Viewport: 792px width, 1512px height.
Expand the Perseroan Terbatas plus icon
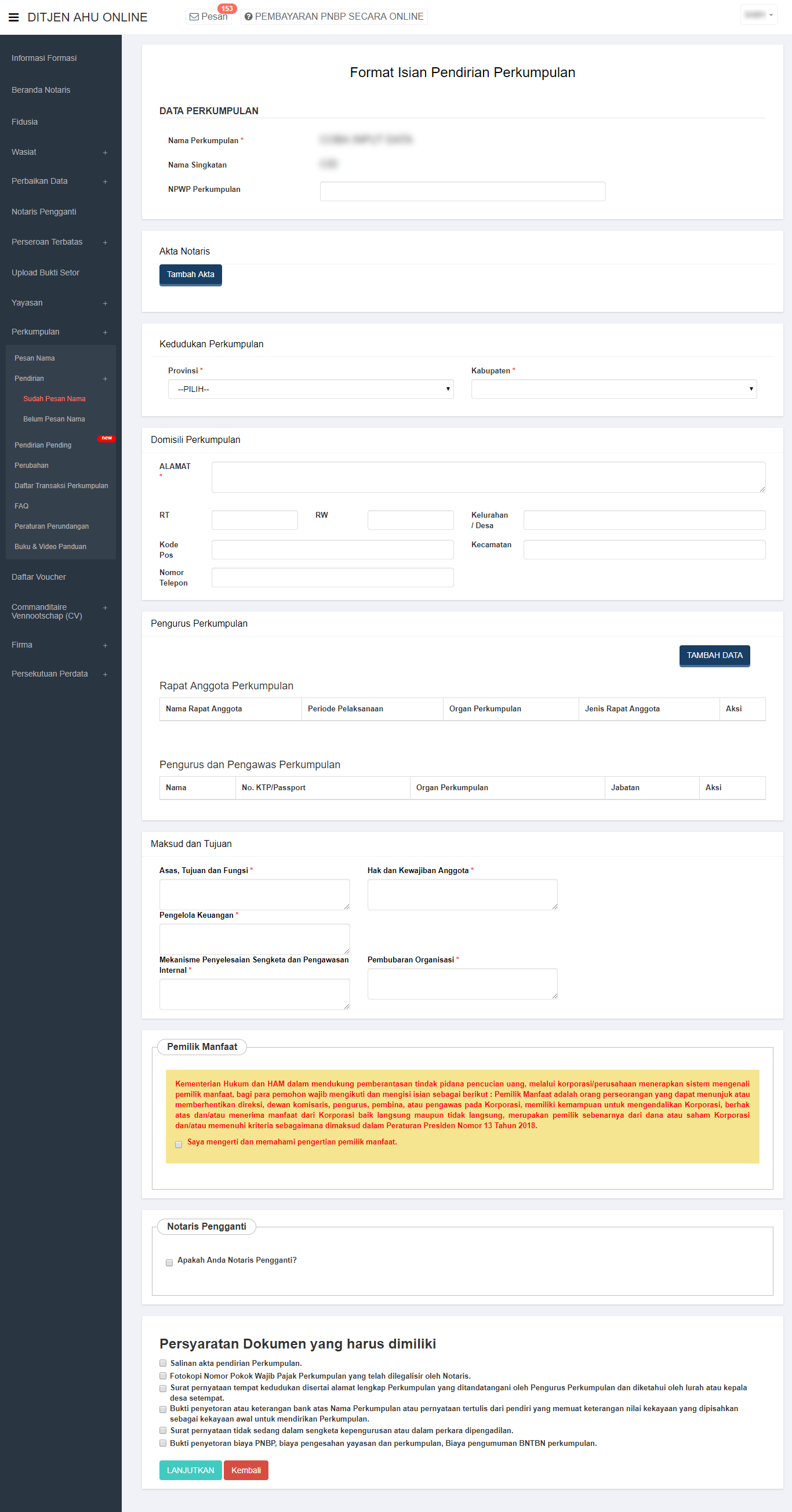click(x=105, y=242)
